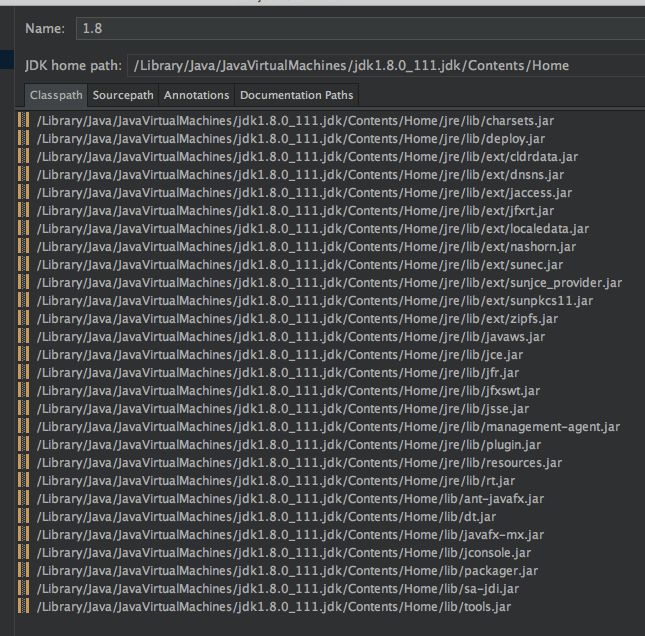Select the ext/cldrdata.jar classpath entry
Viewport: 645px width, 636px height.
pyautogui.click(x=307, y=157)
